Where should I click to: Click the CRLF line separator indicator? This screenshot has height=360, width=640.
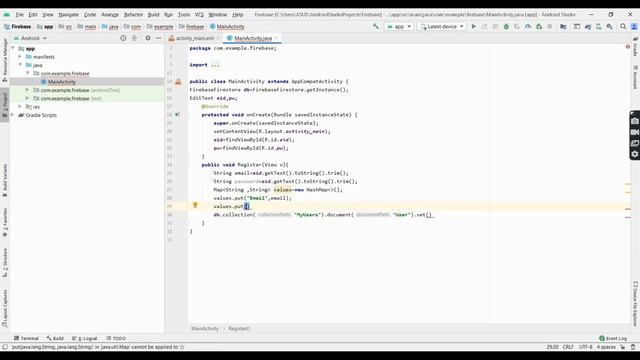click(568, 347)
